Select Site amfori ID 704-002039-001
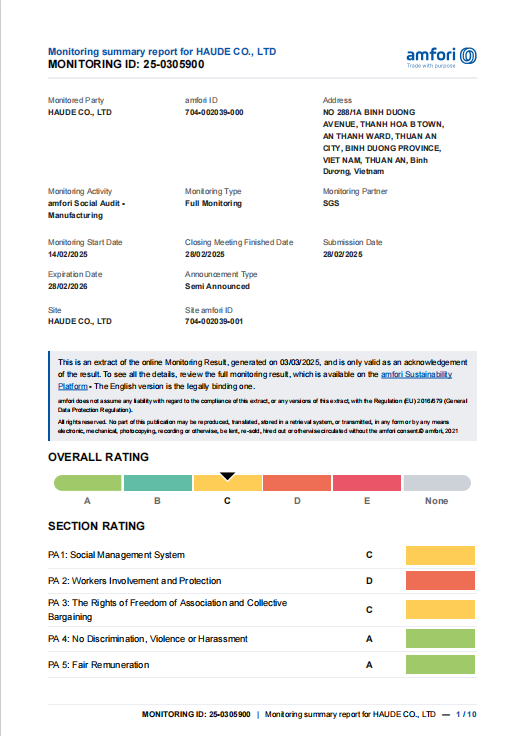 (x=214, y=322)
